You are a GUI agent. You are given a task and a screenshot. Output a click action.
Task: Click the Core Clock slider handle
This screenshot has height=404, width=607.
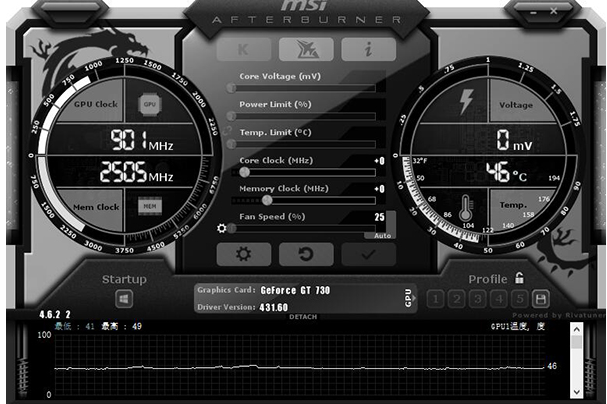244,172
